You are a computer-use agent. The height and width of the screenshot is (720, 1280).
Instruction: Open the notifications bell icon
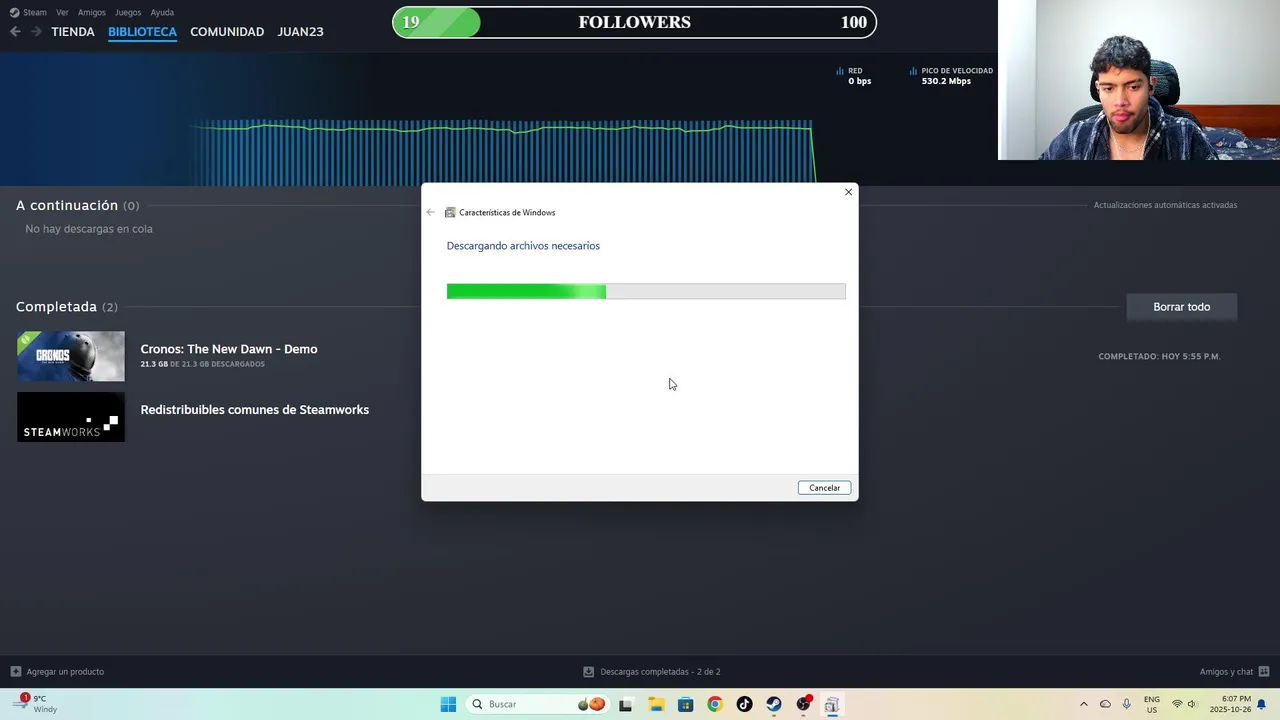pyautogui.click(x=1262, y=704)
